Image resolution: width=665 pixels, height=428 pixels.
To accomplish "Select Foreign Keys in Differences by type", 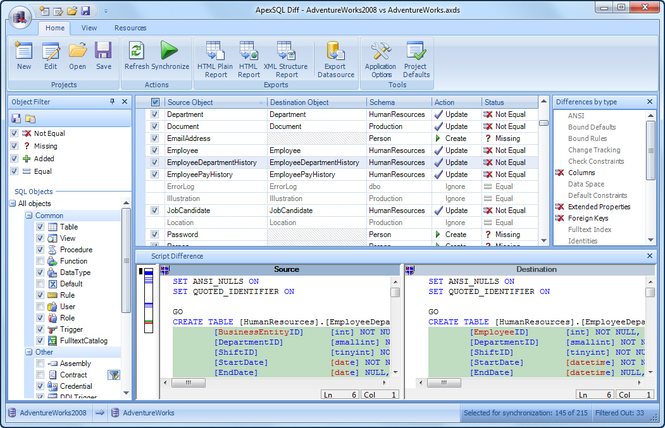I will coord(588,218).
